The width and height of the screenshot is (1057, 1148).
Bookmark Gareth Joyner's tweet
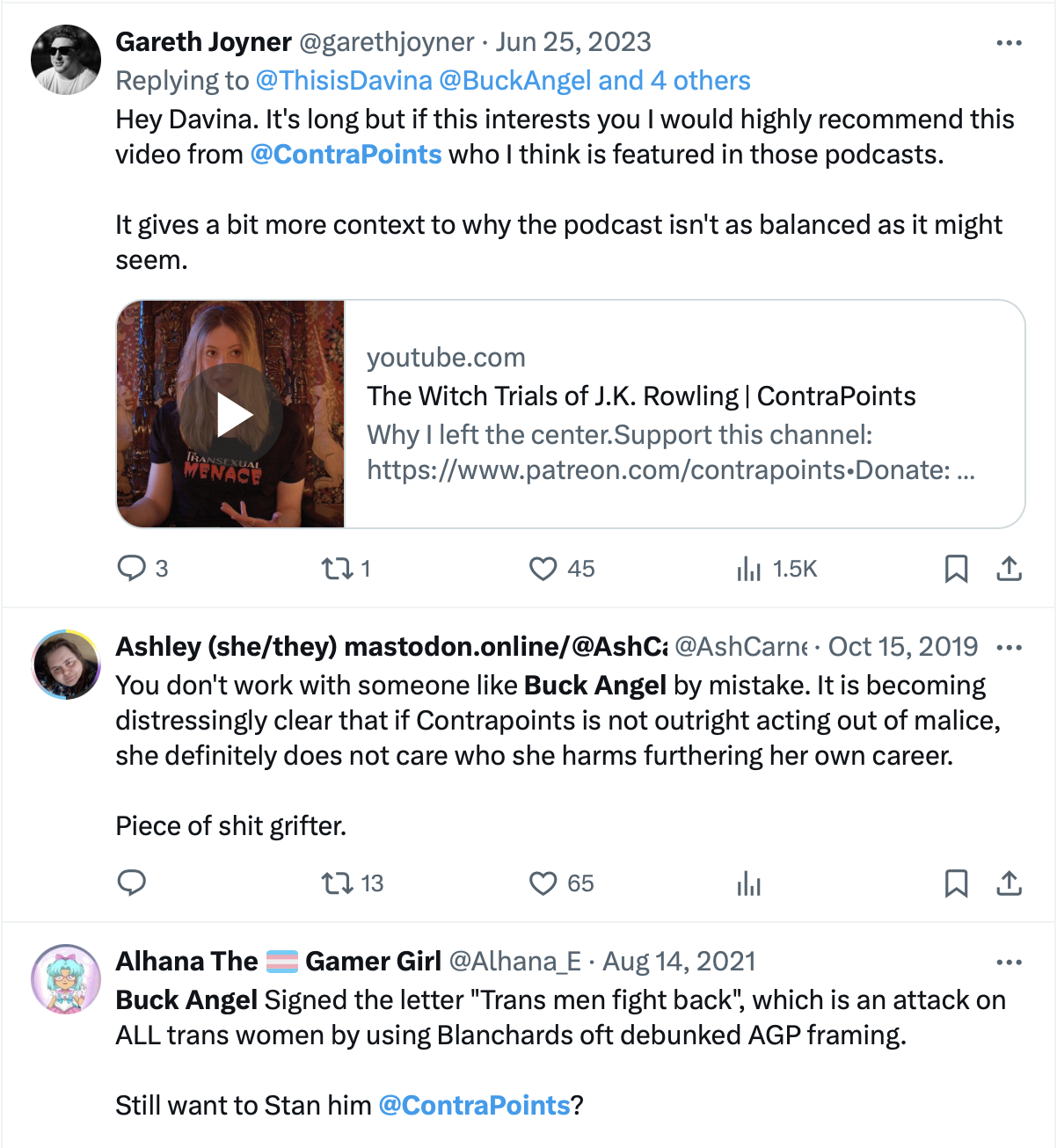(x=958, y=569)
